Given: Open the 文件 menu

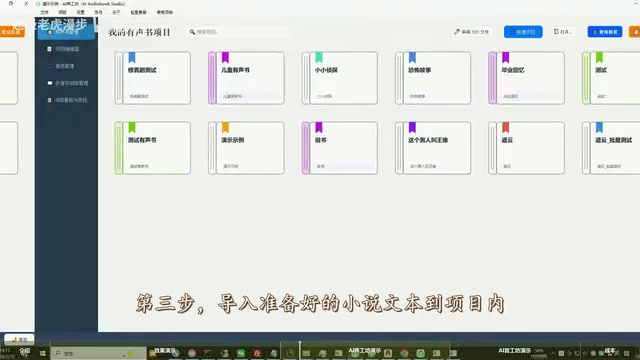Looking at the screenshot, I should coord(44,12).
